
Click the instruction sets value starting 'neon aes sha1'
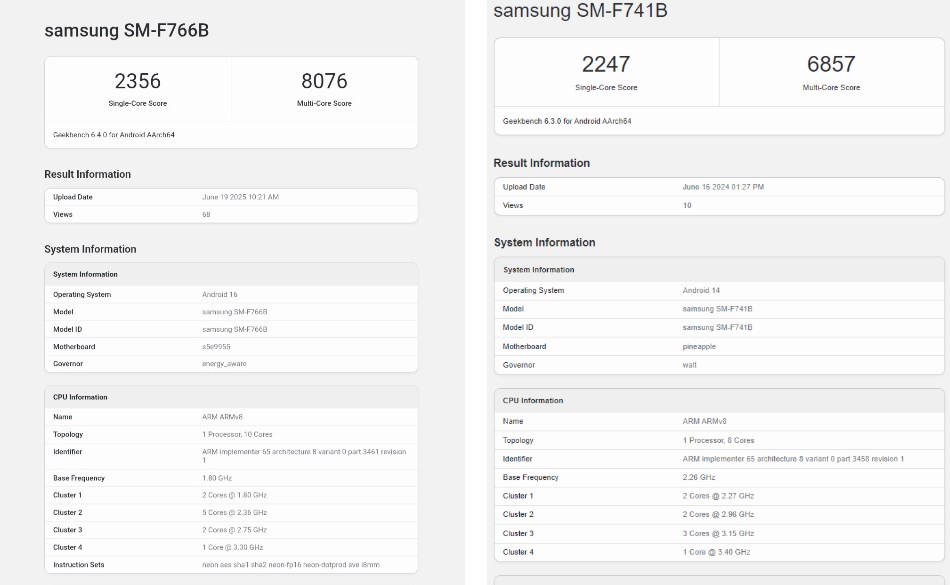tap(291, 565)
